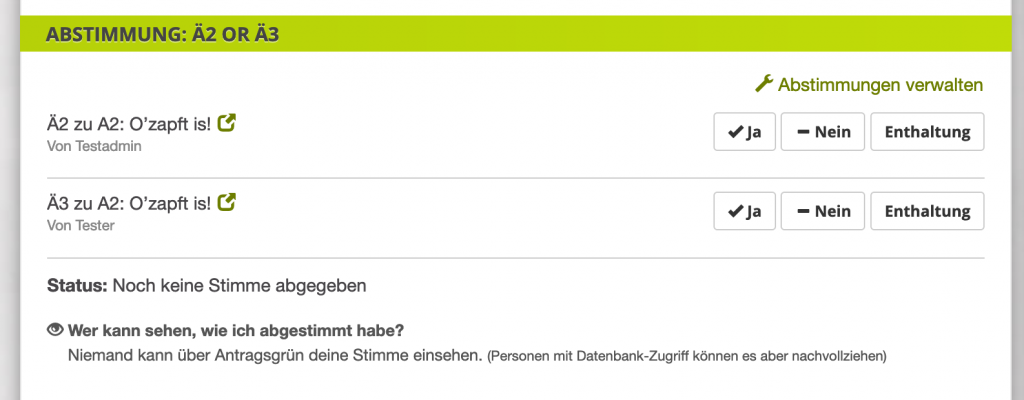The width and height of the screenshot is (1024, 400).
Task: Vote Ja for amendment Ä3
Action: (744, 211)
